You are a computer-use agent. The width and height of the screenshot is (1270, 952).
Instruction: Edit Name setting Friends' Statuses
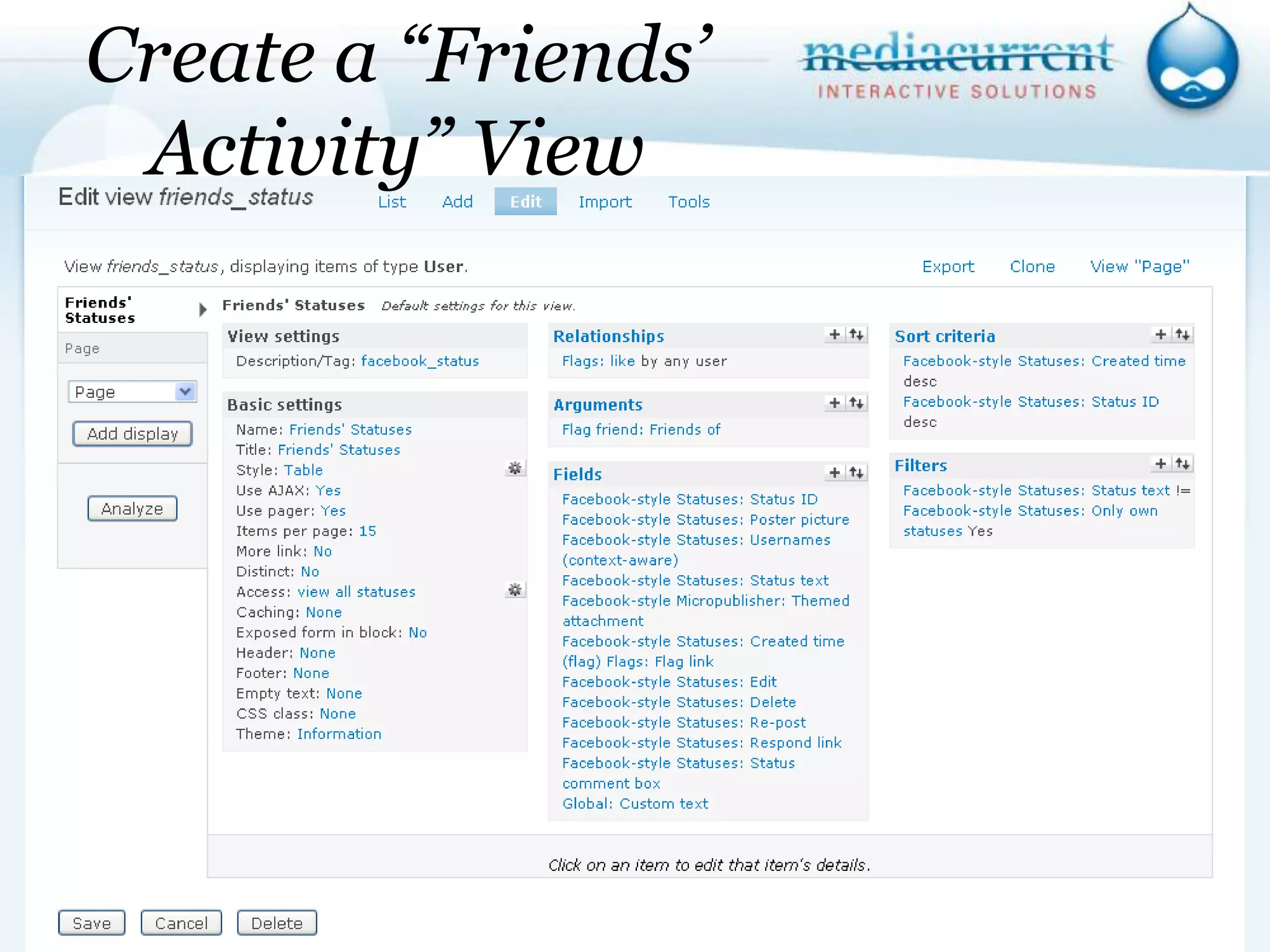350,430
